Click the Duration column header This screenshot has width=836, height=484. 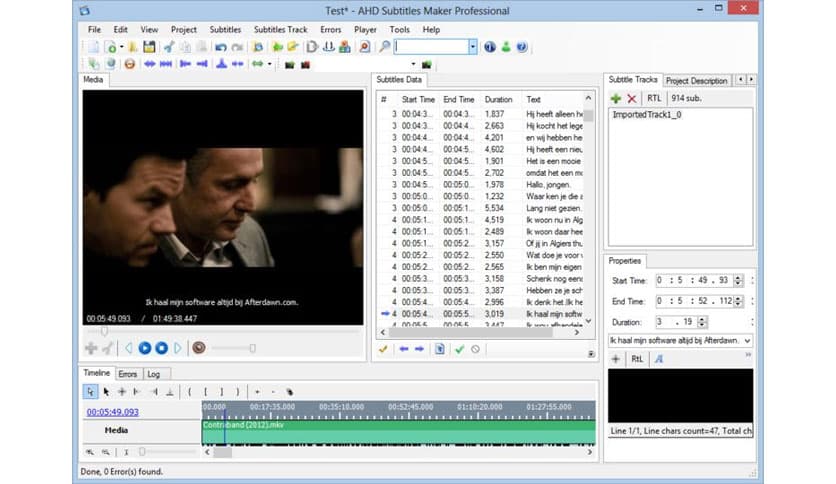tap(499, 100)
